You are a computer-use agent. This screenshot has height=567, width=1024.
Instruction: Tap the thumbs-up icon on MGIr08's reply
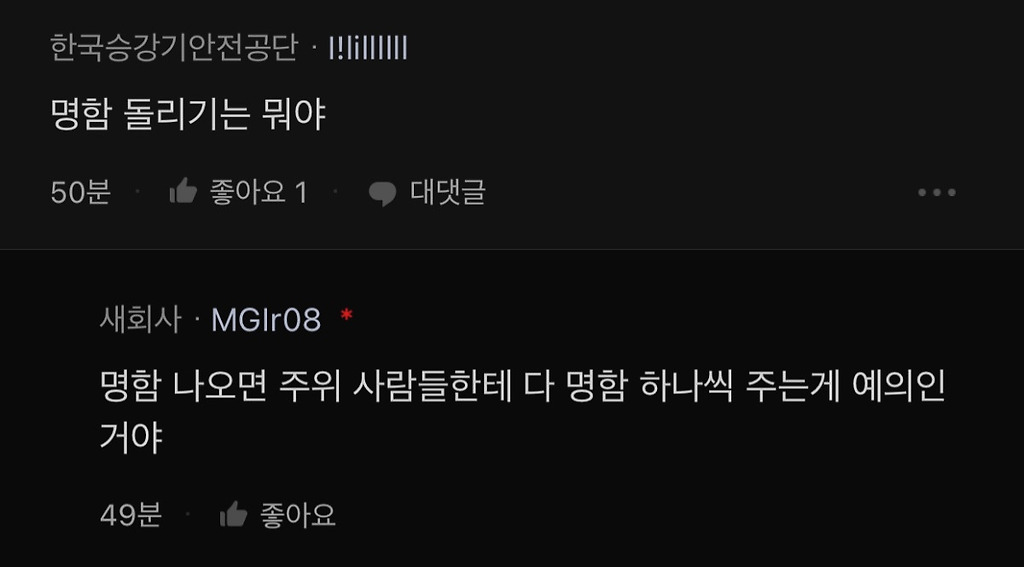[x=234, y=515]
